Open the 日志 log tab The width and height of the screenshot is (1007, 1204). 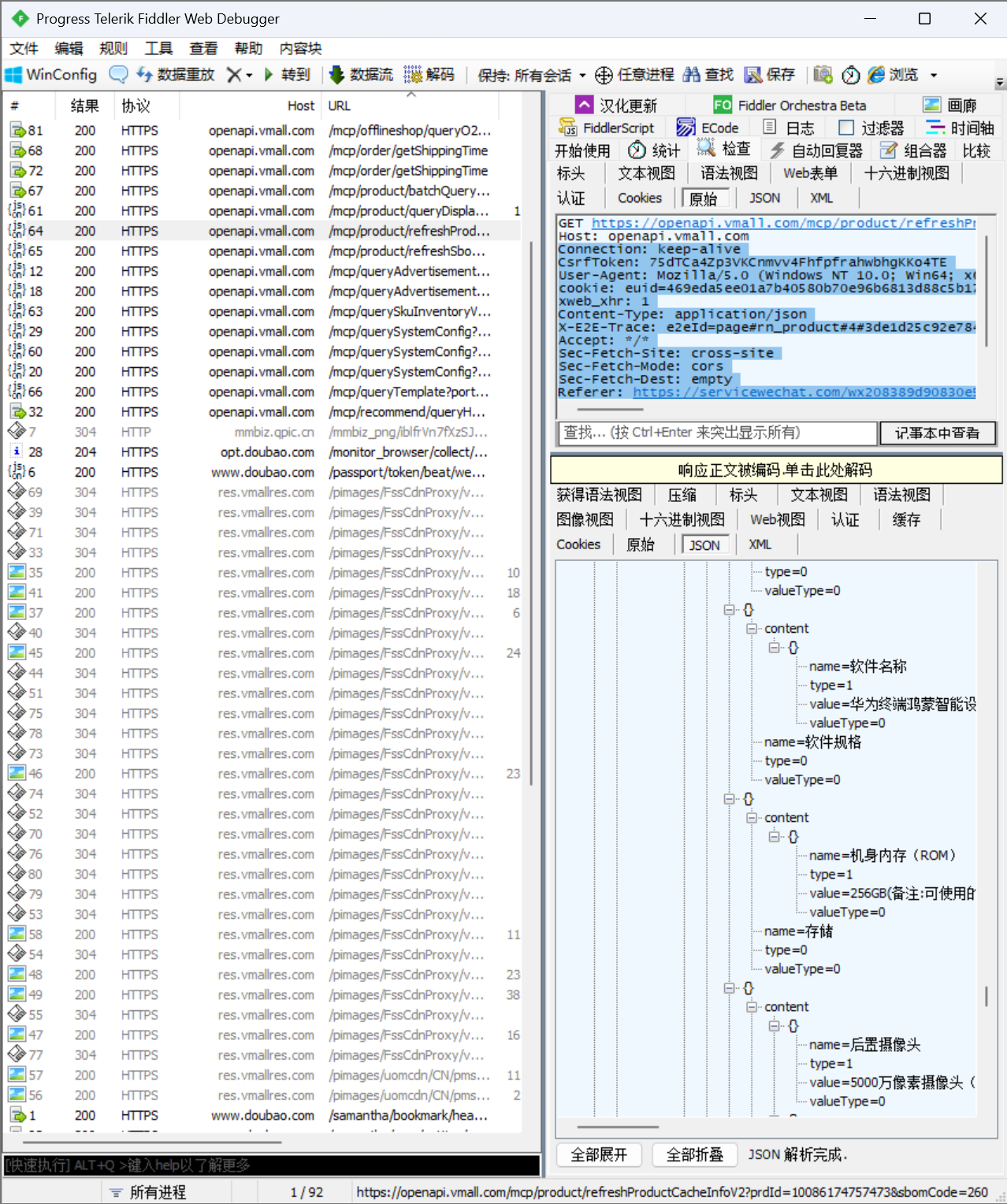(x=790, y=128)
